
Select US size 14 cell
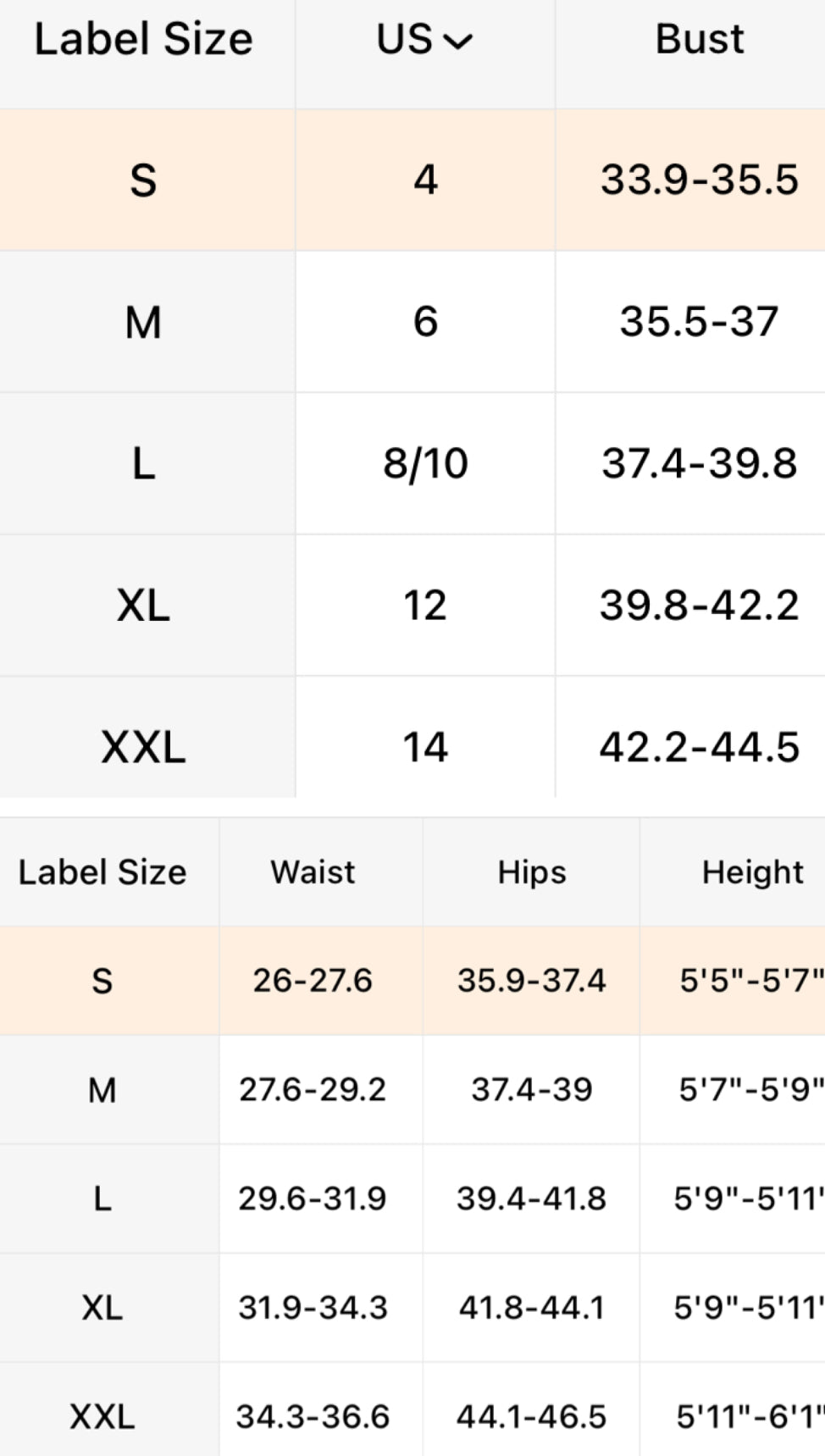click(x=425, y=747)
